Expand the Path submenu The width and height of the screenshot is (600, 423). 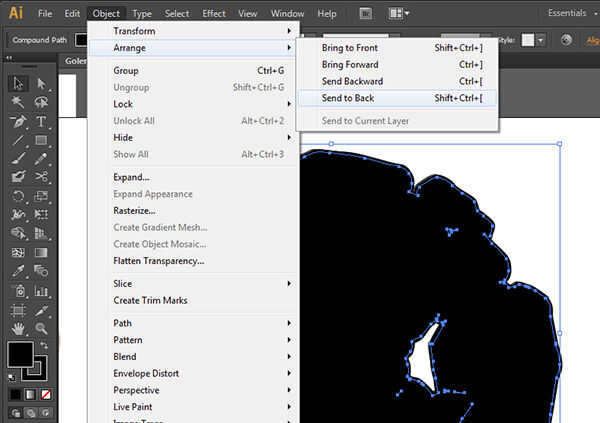pyautogui.click(x=193, y=323)
